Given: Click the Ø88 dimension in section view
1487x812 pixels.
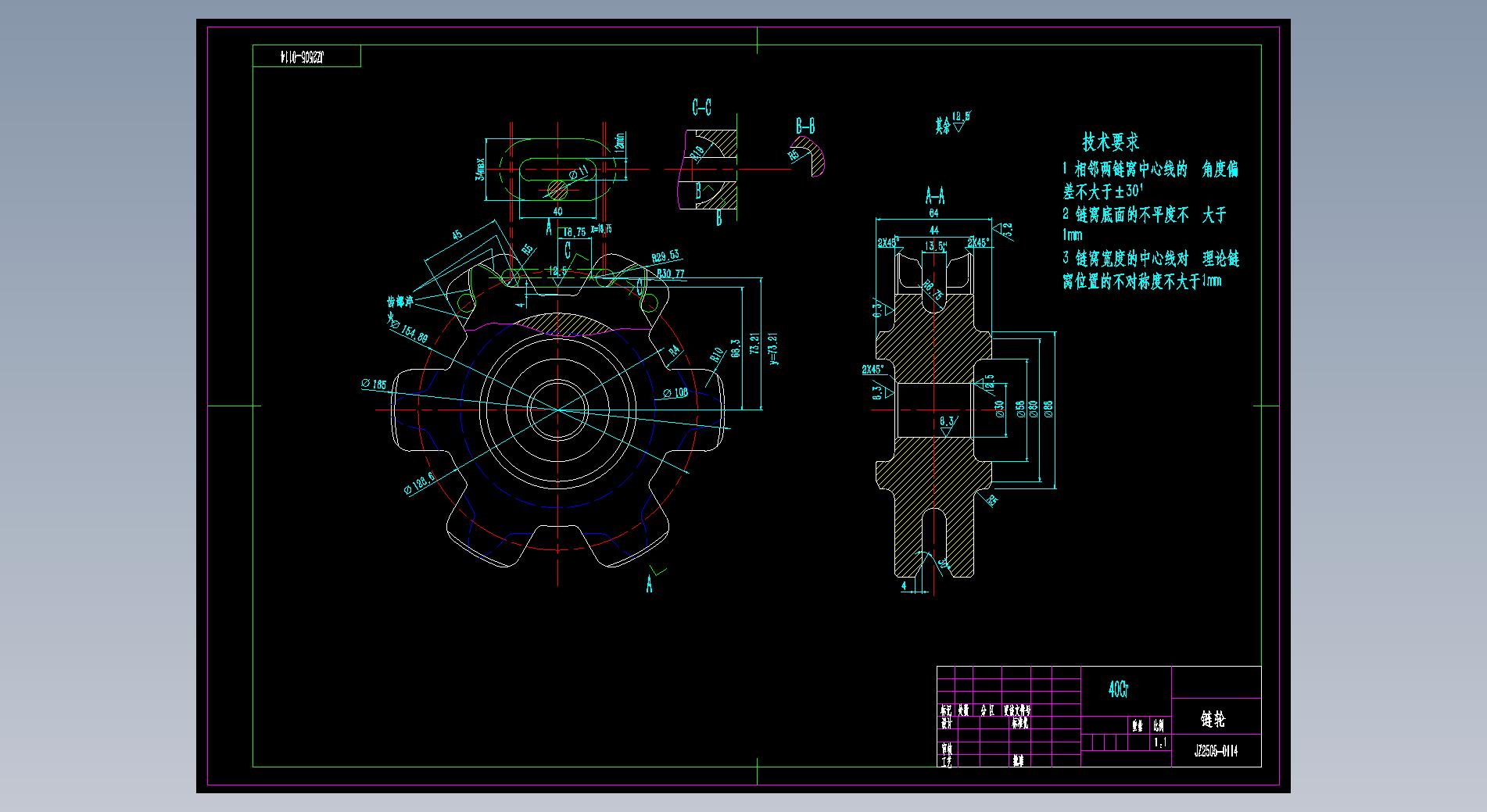Looking at the screenshot, I should [x=1049, y=409].
